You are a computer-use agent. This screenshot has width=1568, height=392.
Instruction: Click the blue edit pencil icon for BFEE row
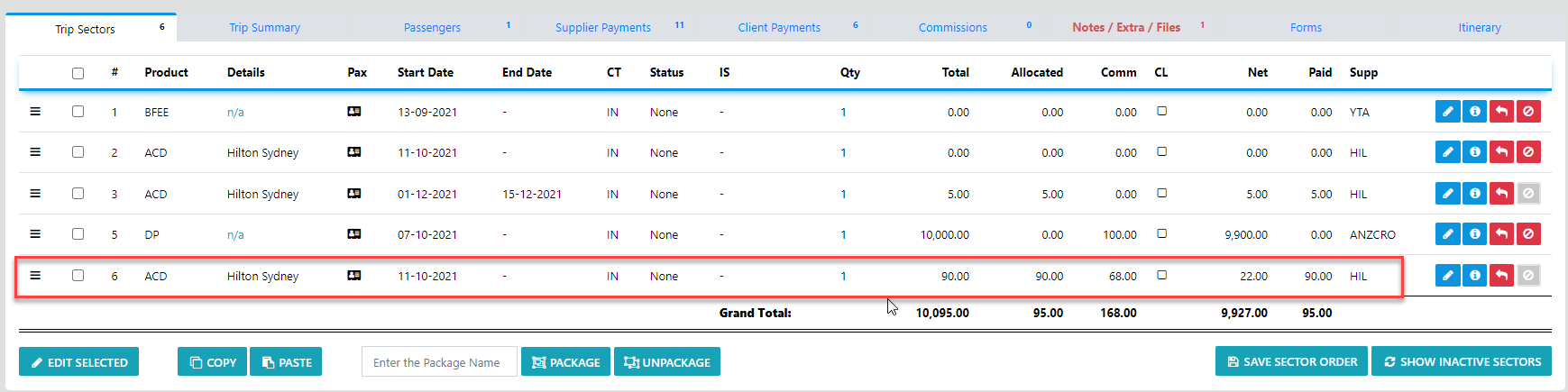pyautogui.click(x=1447, y=112)
